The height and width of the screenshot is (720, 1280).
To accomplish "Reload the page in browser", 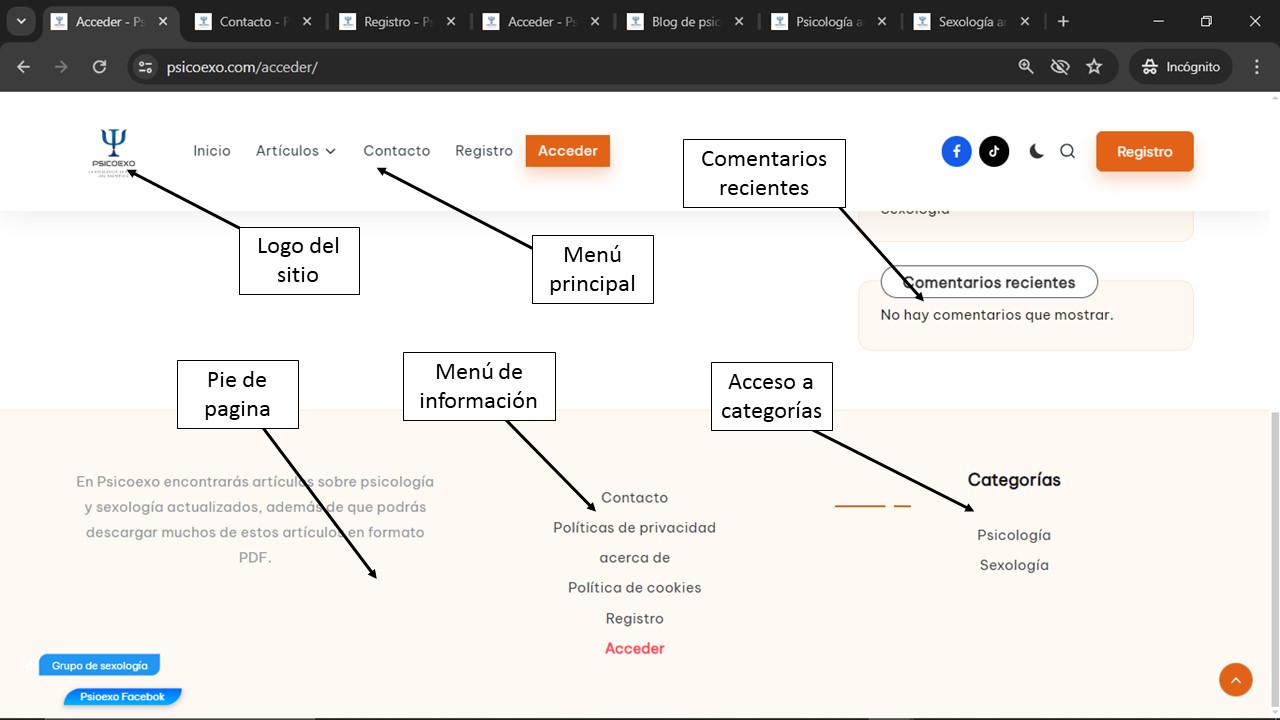I will [99, 67].
